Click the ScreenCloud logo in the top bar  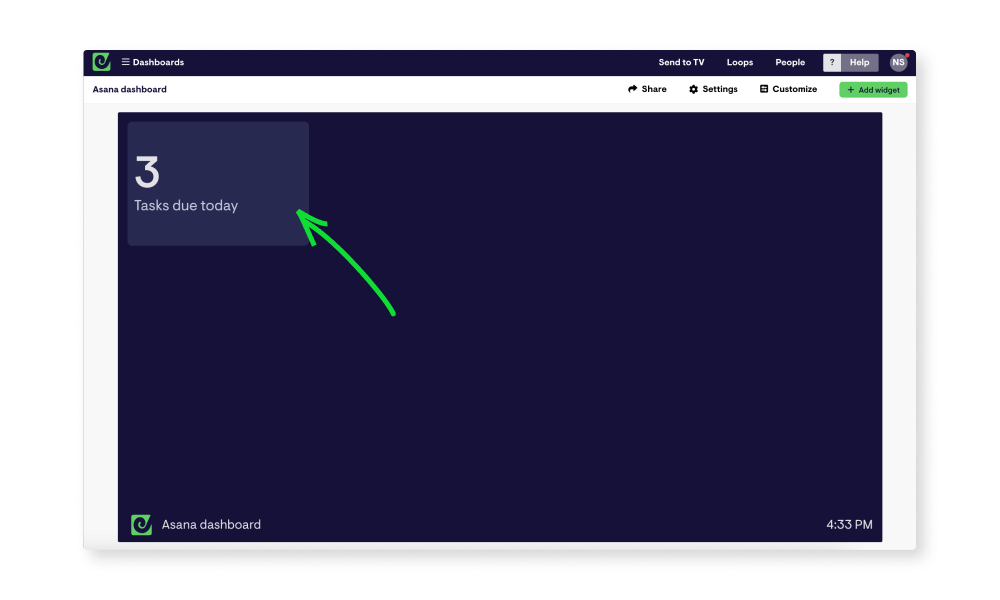pos(101,61)
